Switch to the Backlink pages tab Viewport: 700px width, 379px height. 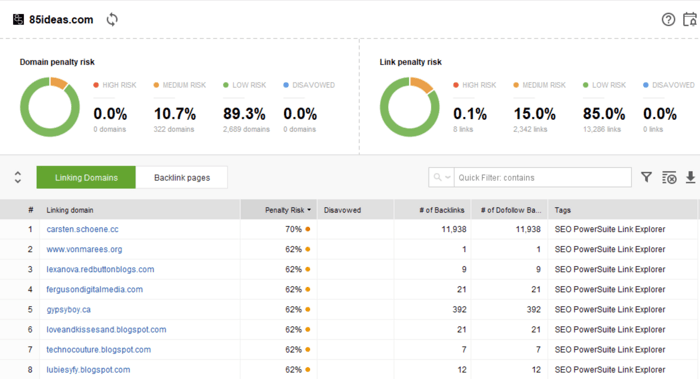coord(182,177)
